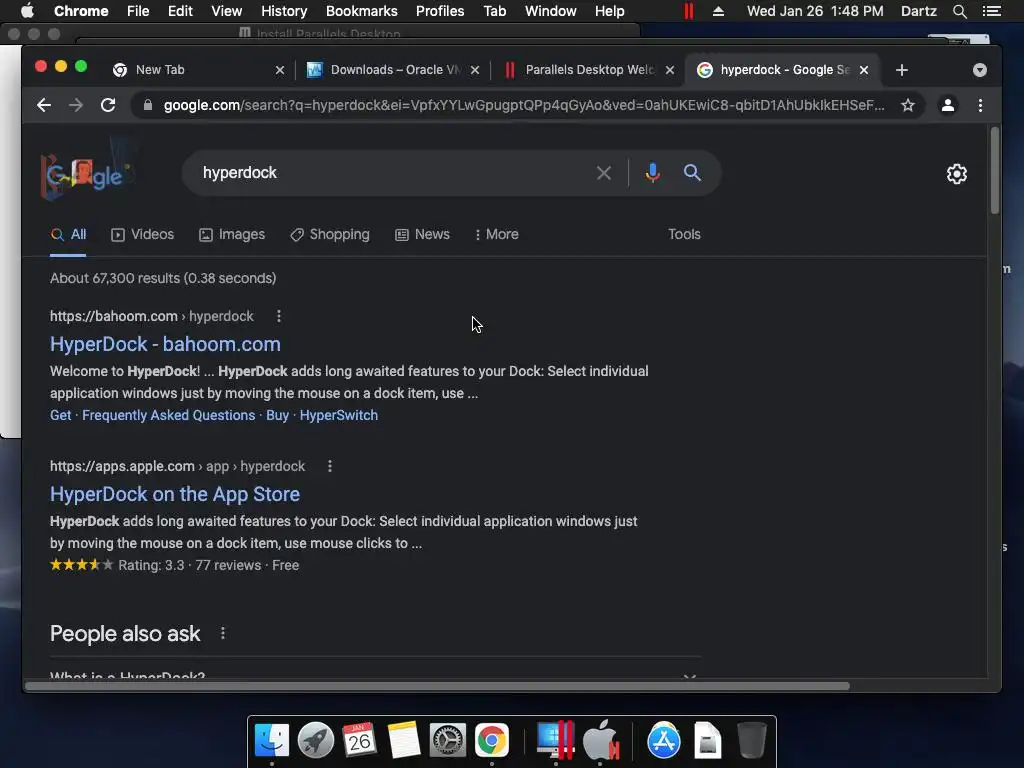Image resolution: width=1024 pixels, height=768 pixels.
Task: Clear the hyperdock search query
Action: (x=604, y=173)
